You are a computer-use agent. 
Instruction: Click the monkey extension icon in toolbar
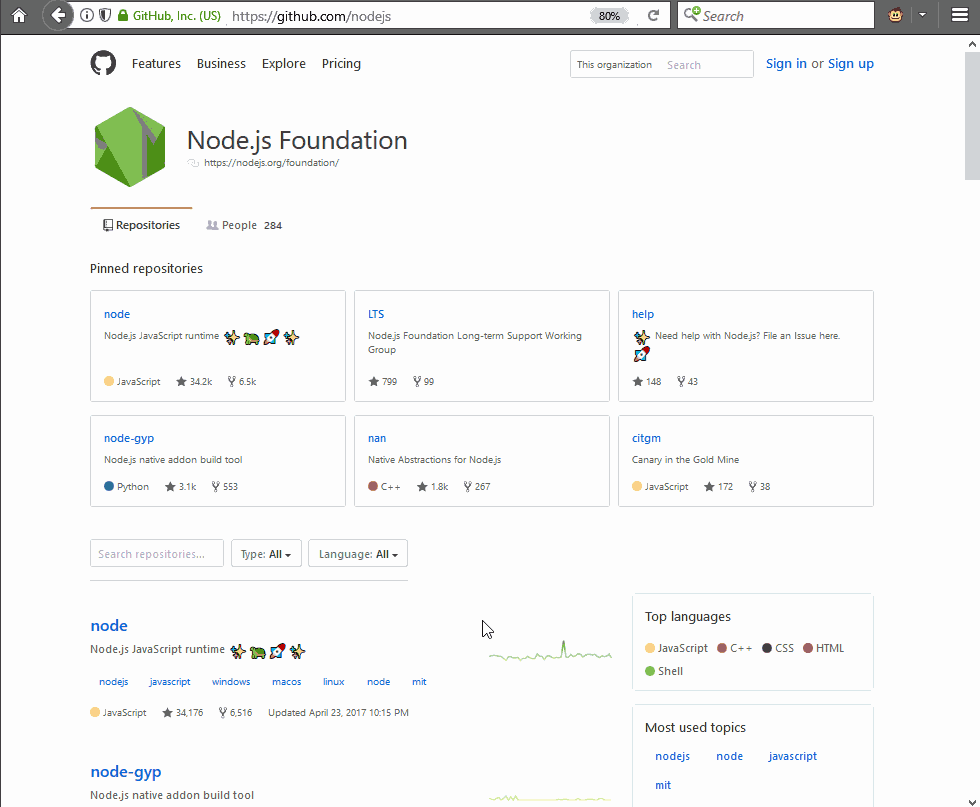point(896,16)
